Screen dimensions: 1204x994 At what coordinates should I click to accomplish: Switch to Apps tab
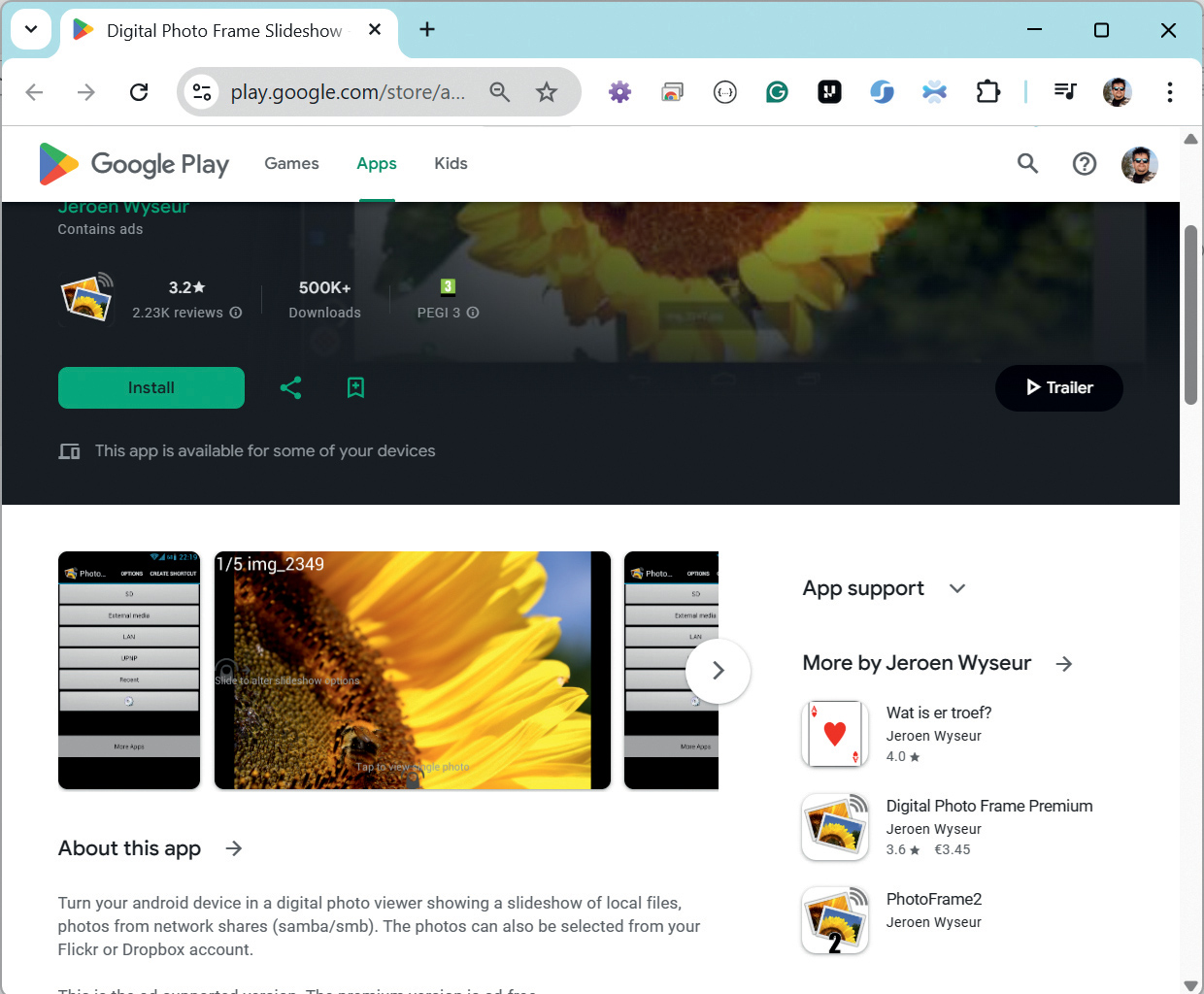pyautogui.click(x=377, y=164)
